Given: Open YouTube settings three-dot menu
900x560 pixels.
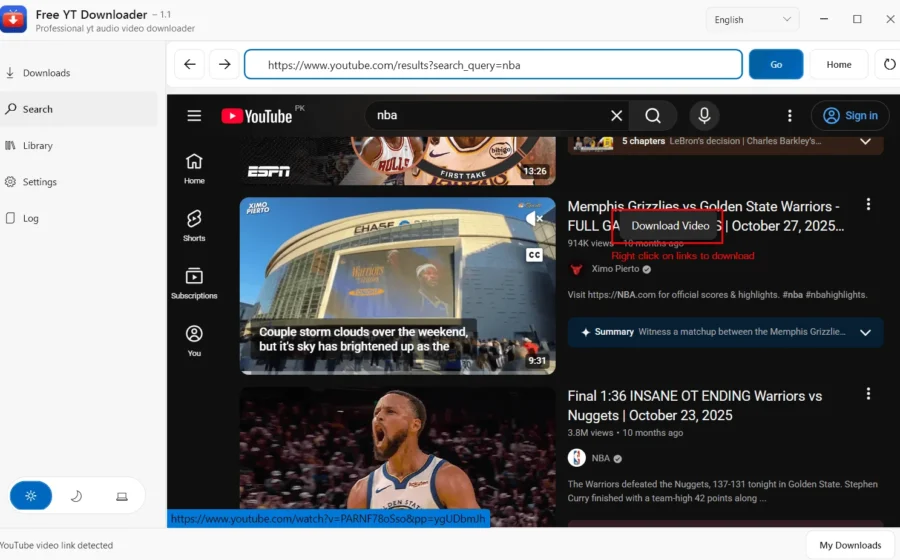Looking at the screenshot, I should (x=790, y=116).
